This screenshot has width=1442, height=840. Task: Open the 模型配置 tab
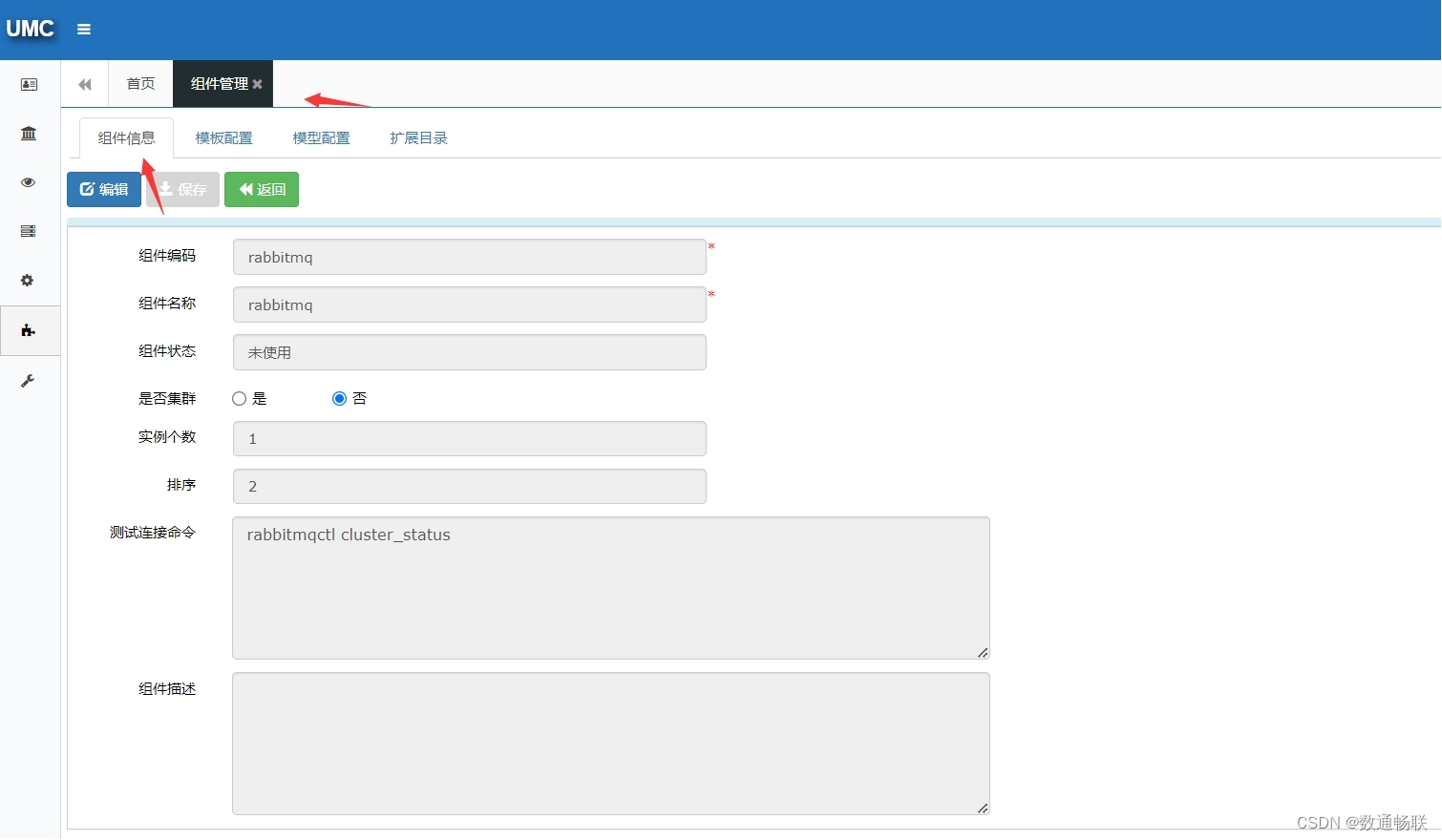(321, 138)
